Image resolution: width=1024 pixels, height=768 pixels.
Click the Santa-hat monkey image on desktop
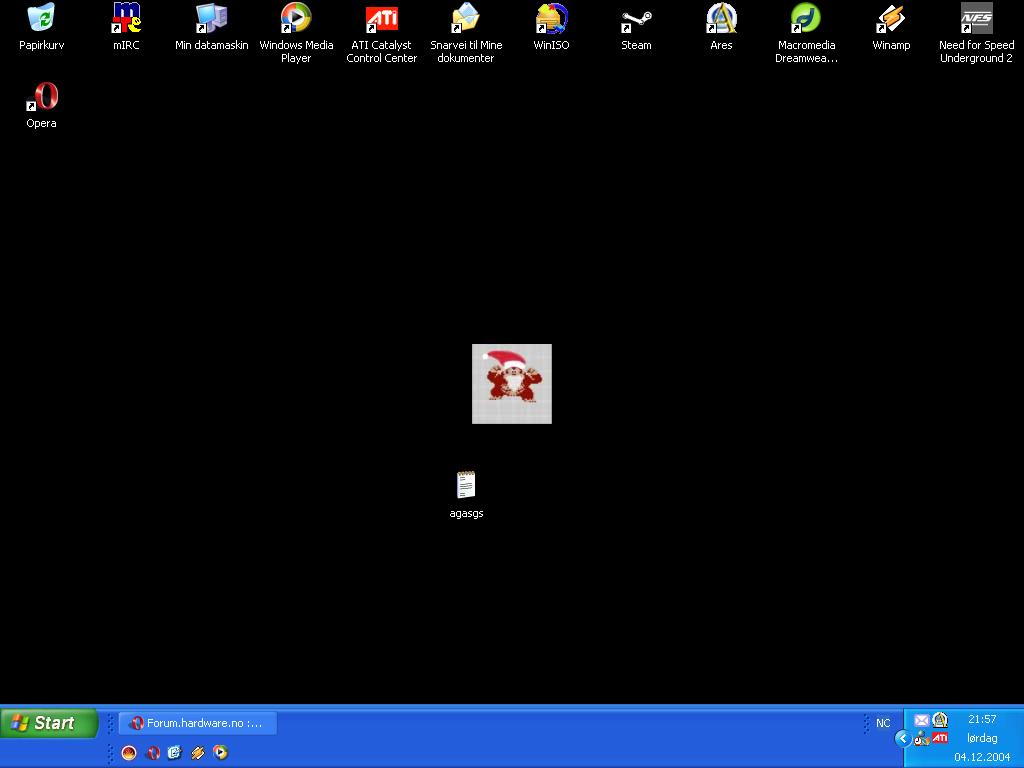pyautogui.click(x=512, y=384)
